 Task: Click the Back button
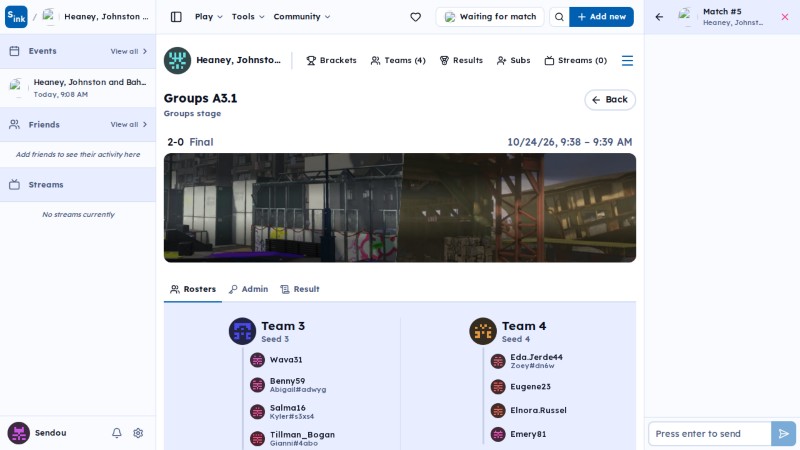610,100
